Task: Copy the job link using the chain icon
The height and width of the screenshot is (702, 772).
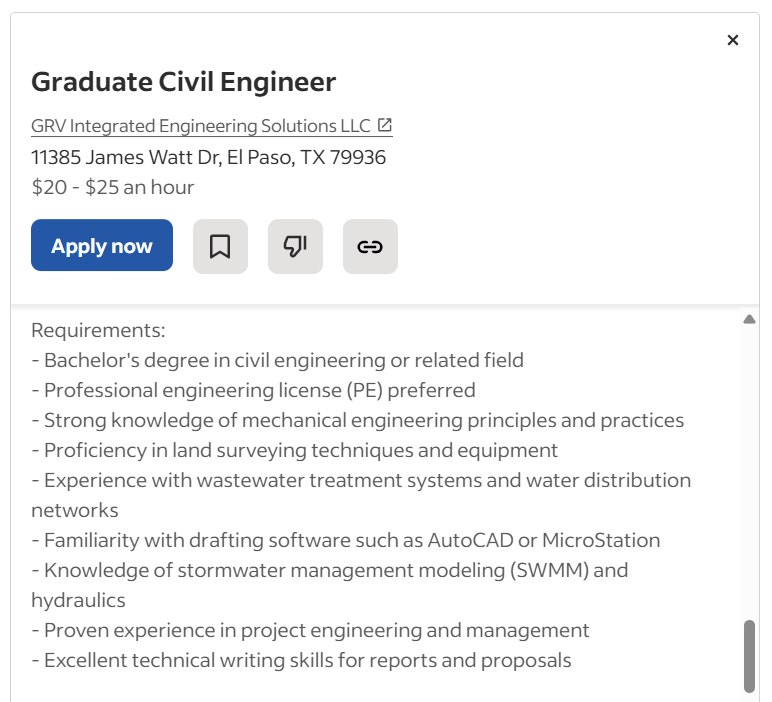Action: pyautogui.click(x=370, y=246)
